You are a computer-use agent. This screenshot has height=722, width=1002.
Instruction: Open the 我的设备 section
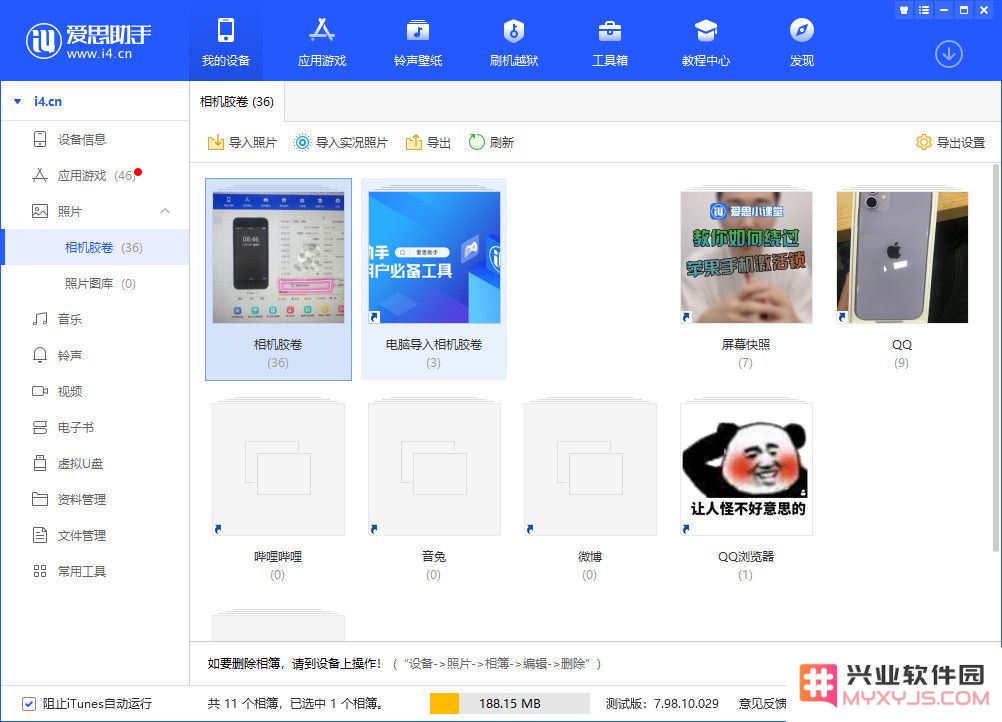pos(226,42)
